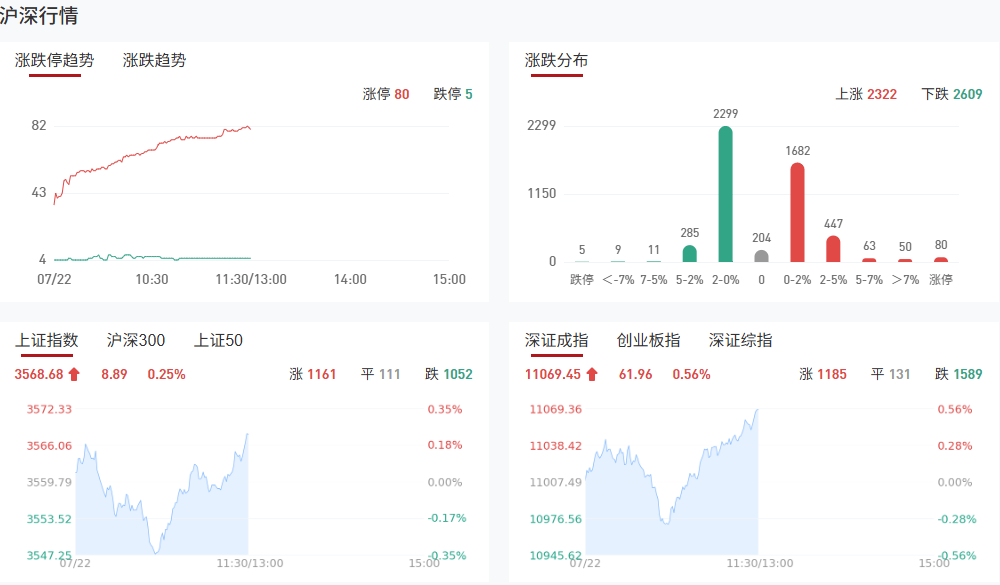Select the 上证50 index tab
Image resolution: width=1000 pixels, height=585 pixels.
(x=218, y=340)
